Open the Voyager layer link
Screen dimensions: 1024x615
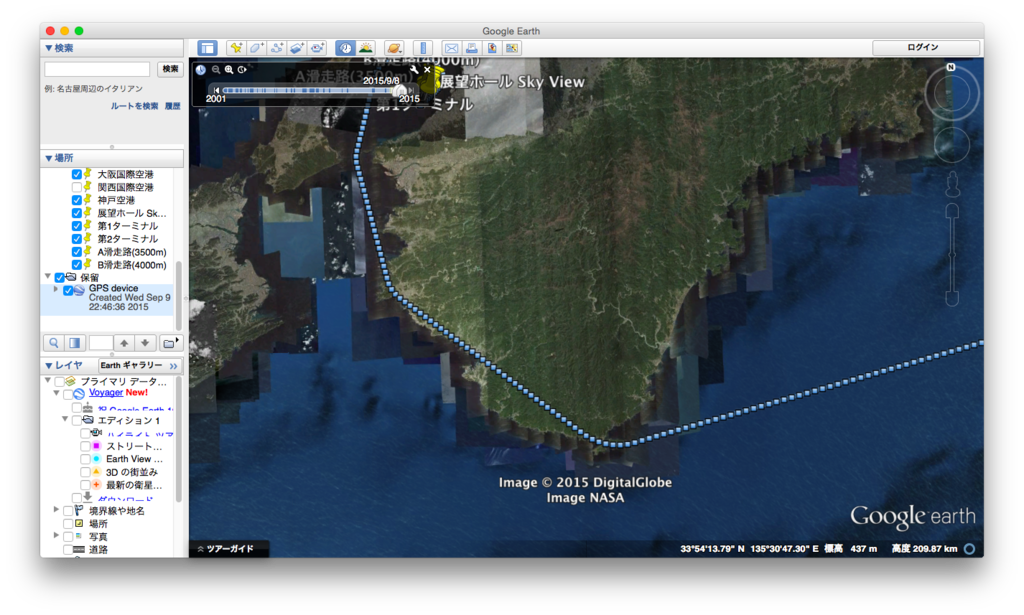106,392
